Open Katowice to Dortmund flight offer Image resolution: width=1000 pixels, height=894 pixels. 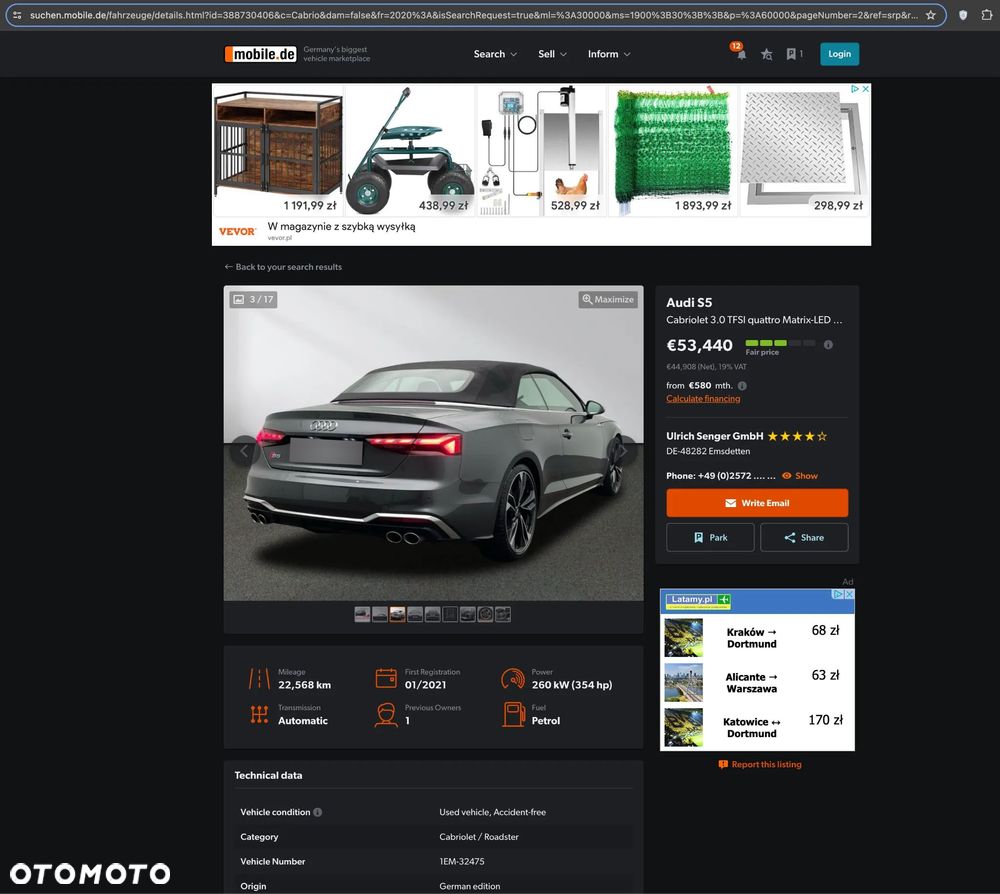click(757, 727)
